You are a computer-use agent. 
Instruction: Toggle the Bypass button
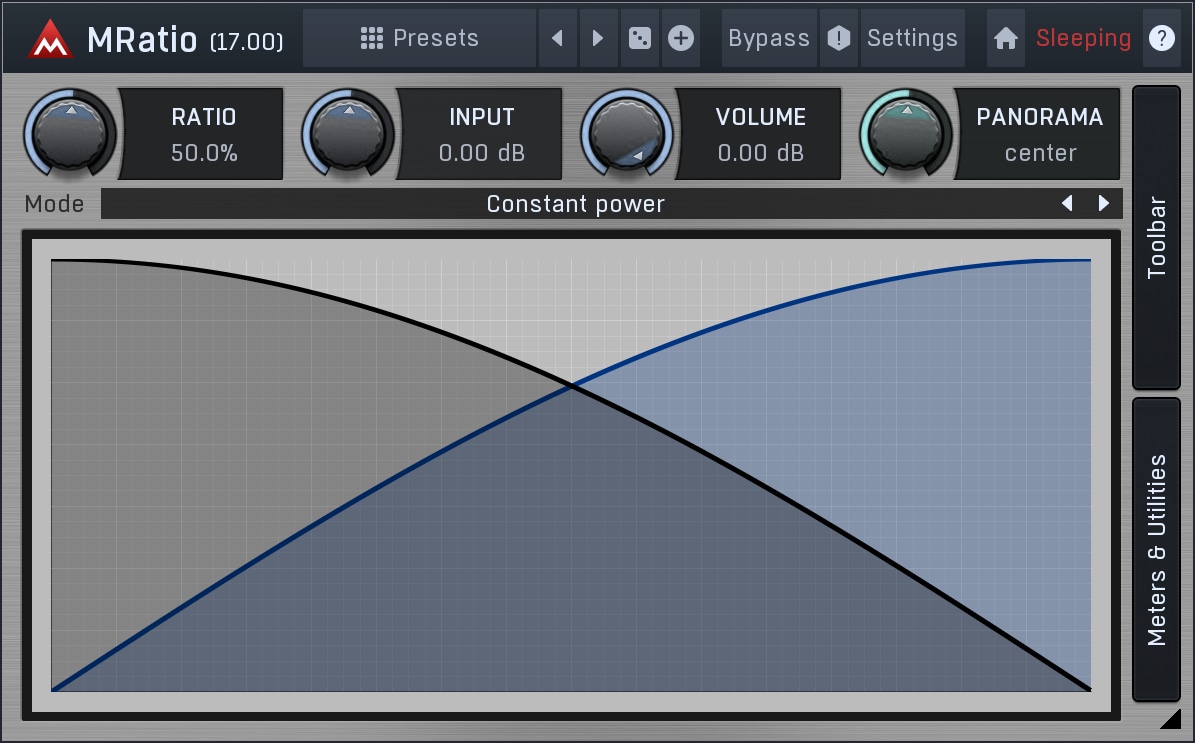point(769,39)
